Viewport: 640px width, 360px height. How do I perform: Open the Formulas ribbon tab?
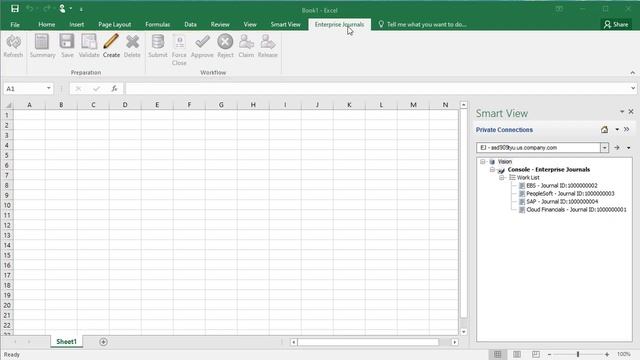pos(158,24)
